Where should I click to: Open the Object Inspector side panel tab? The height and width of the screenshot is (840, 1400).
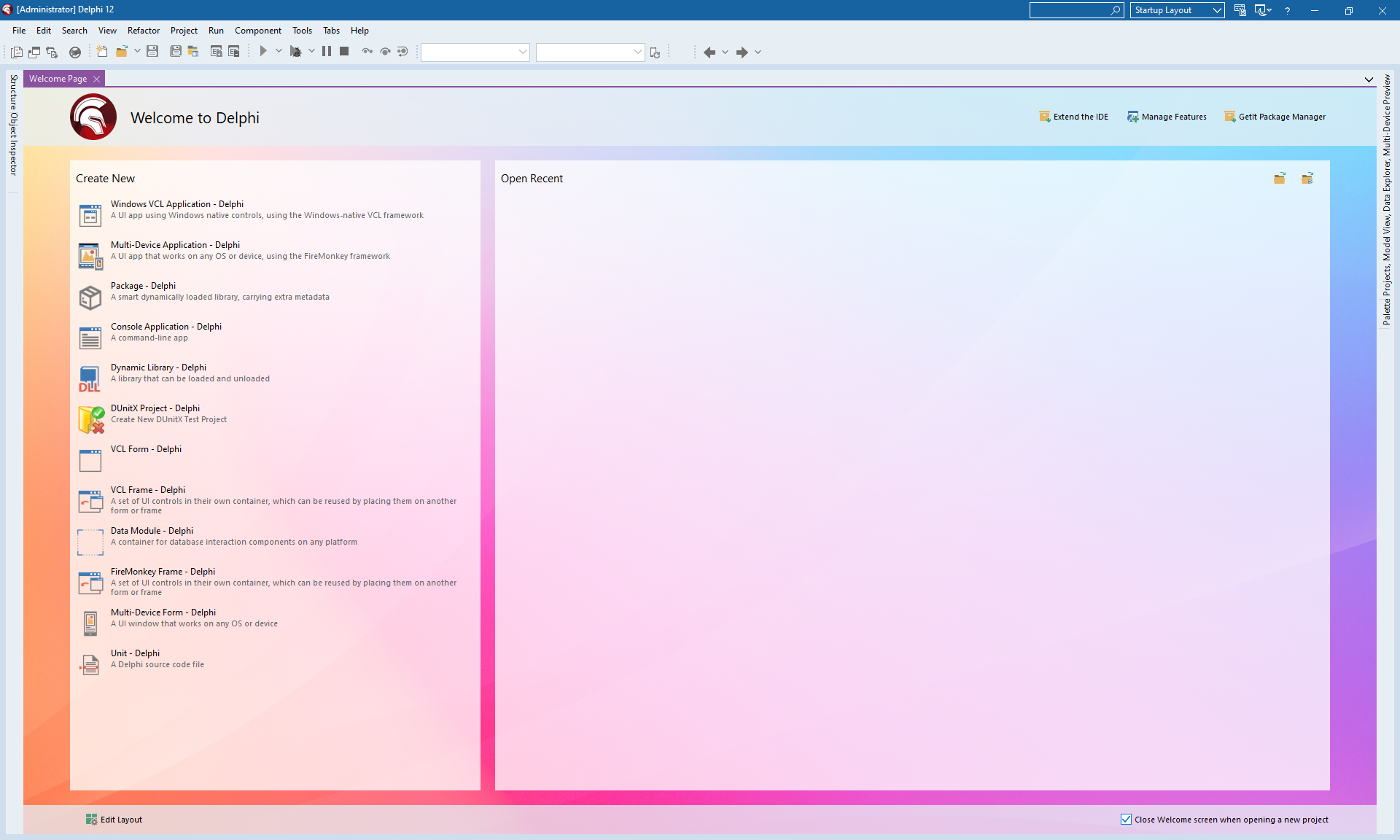point(13,144)
